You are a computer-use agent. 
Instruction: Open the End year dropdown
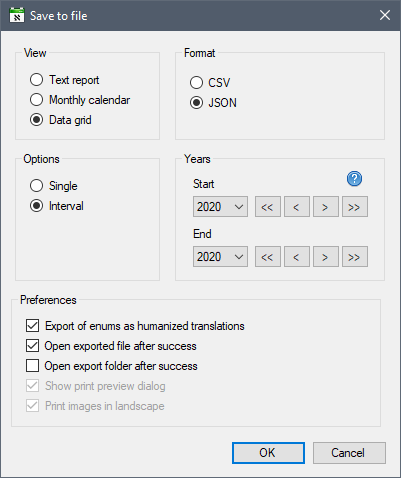220,257
